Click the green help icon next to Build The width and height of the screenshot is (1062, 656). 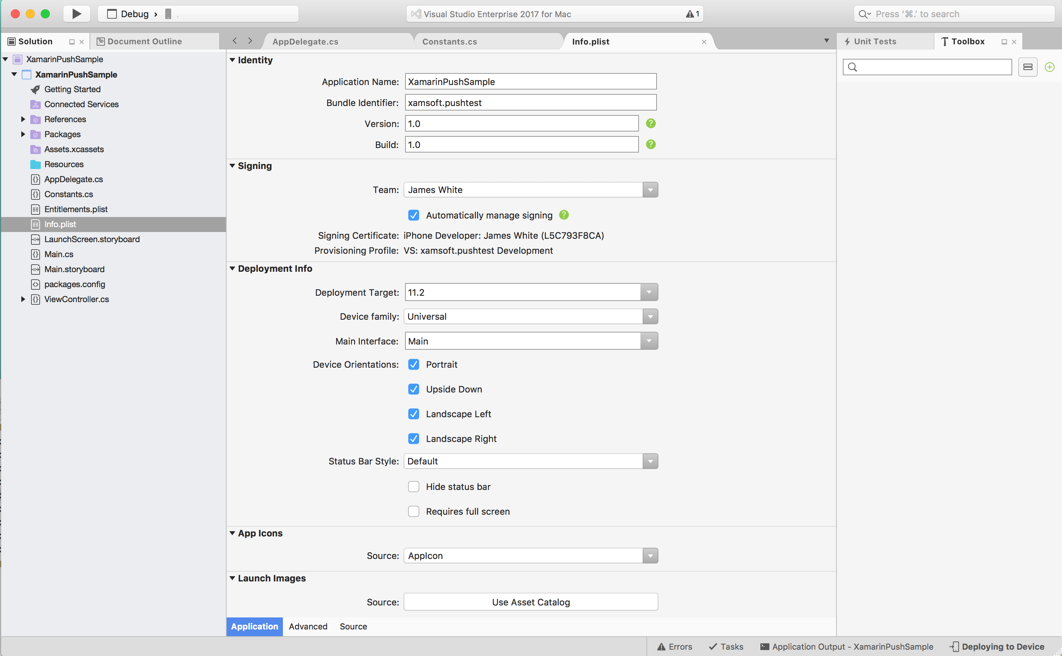[x=651, y=144]
